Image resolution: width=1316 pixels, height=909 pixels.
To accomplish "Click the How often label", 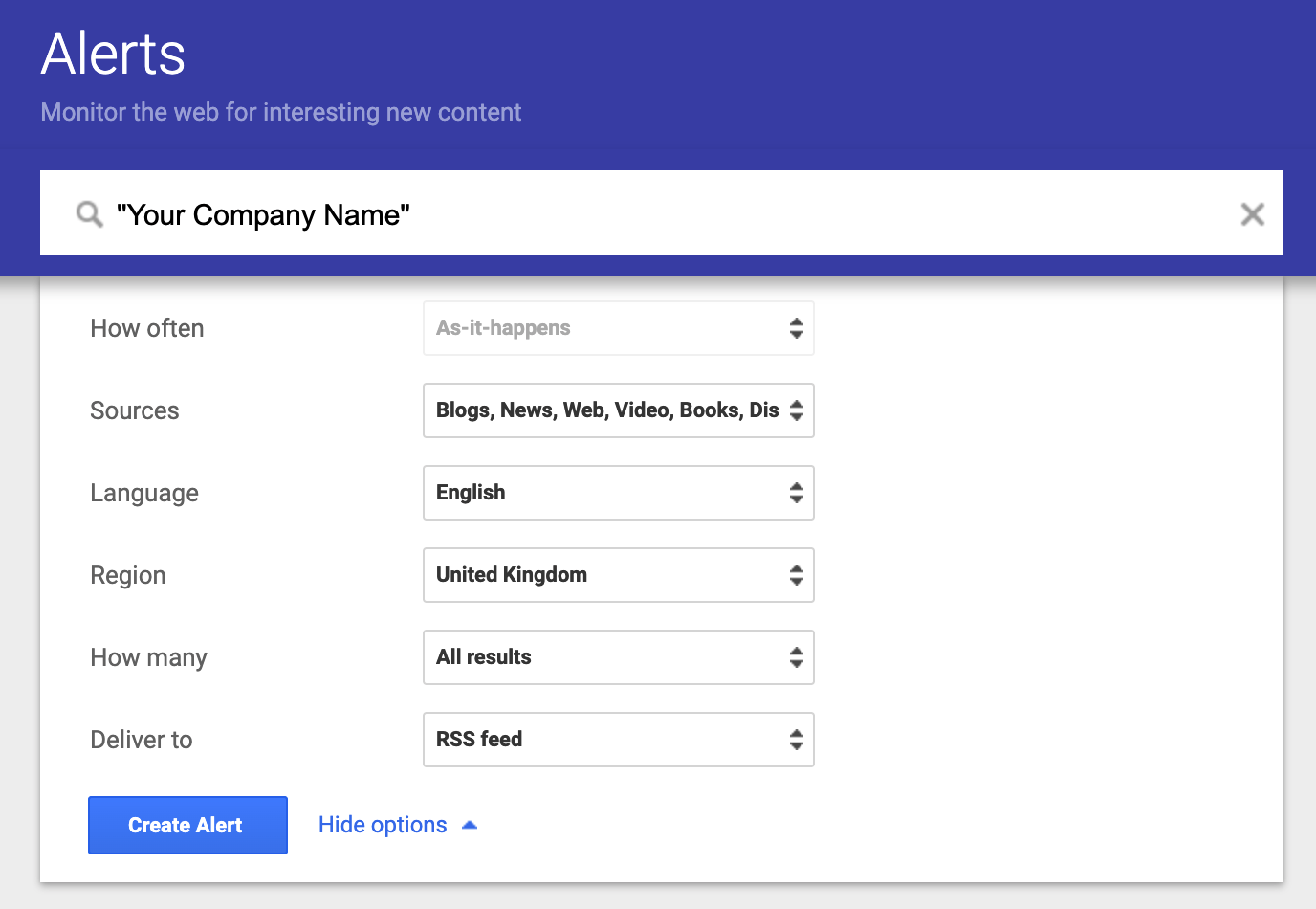I will pos(147,328).
